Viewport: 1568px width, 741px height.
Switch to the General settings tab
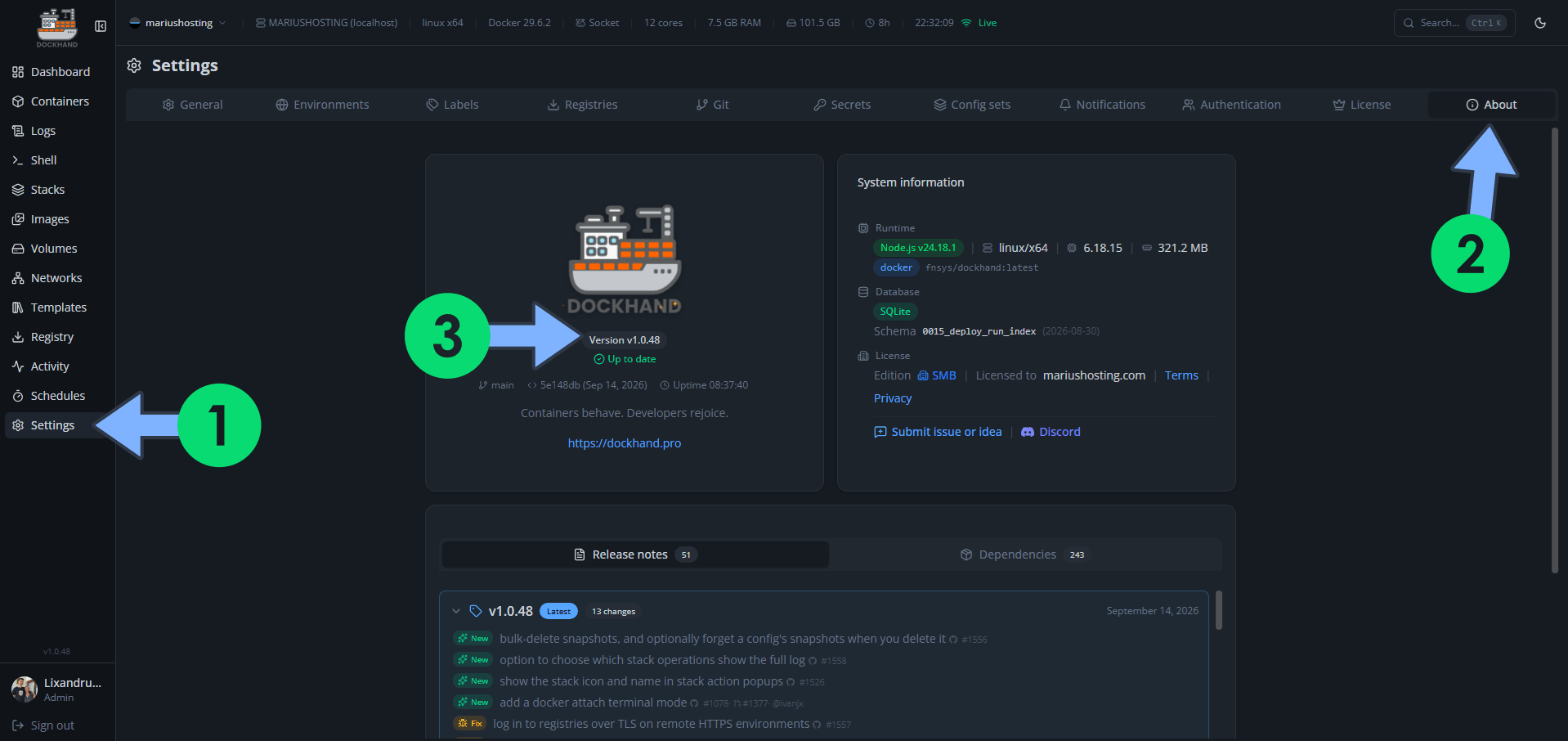coord(192,105)
